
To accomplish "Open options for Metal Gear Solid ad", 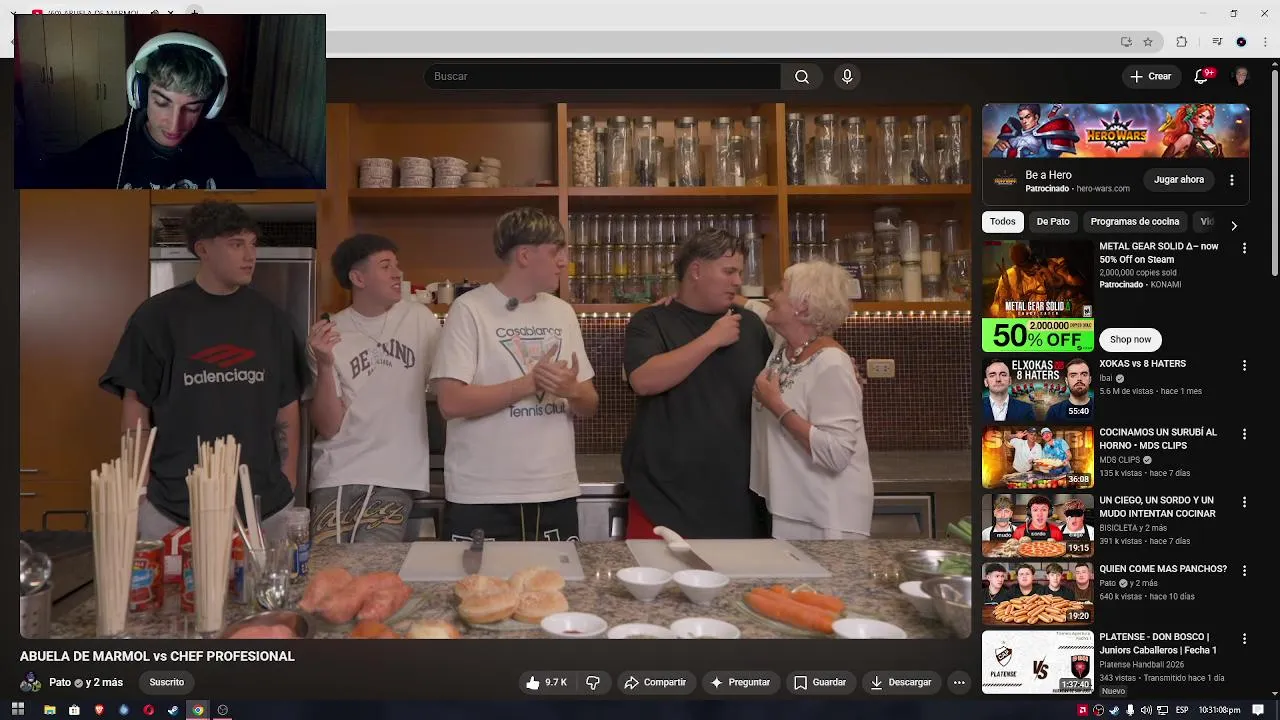I will [x=1244, y=248].
